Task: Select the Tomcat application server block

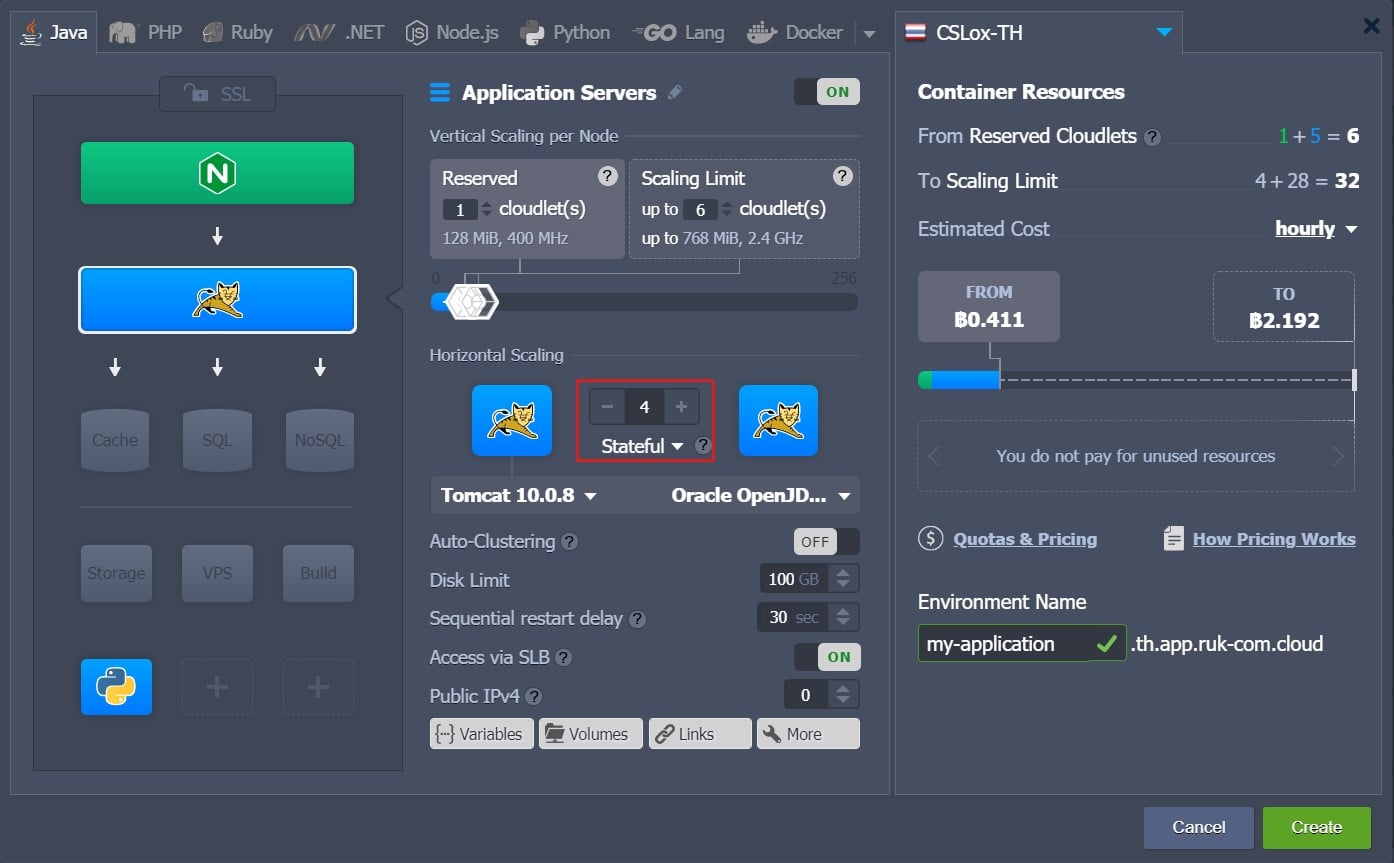Action: [217, 299]
